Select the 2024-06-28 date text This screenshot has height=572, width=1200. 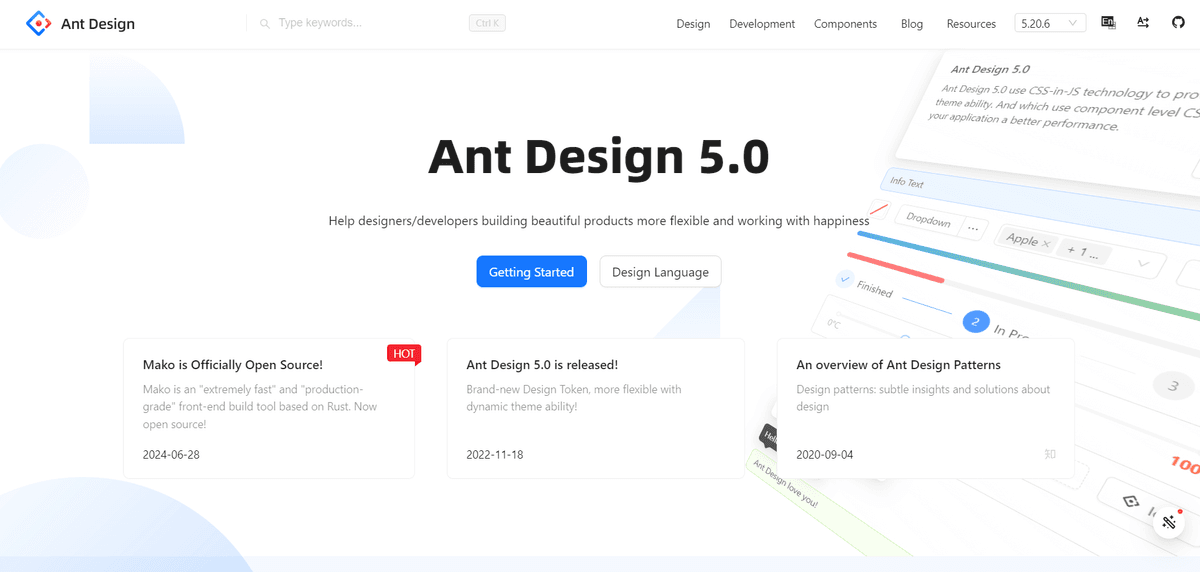click(171, 454)
